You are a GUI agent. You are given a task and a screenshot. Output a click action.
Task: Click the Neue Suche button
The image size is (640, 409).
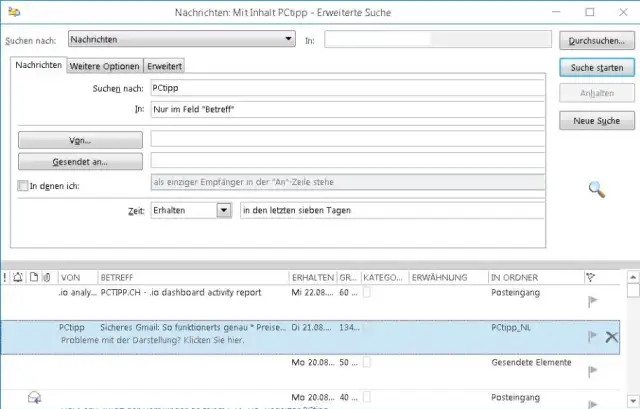595,120
